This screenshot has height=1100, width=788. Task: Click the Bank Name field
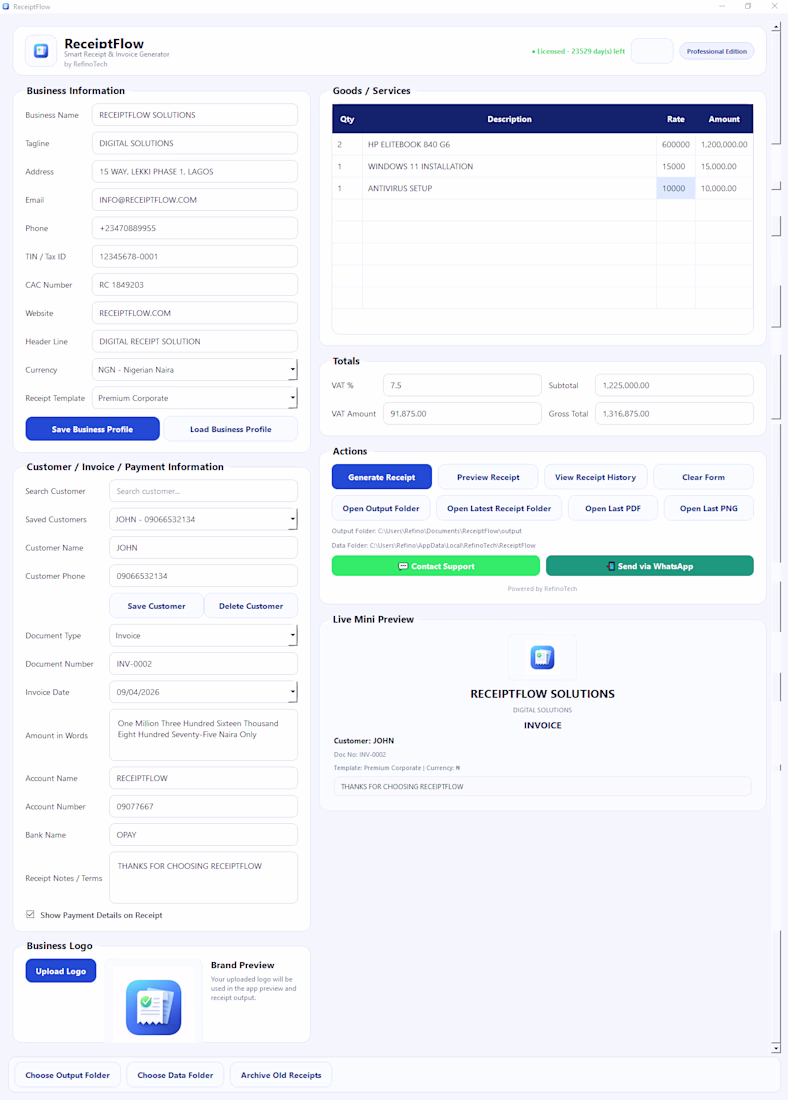click(x=203, y=835)
